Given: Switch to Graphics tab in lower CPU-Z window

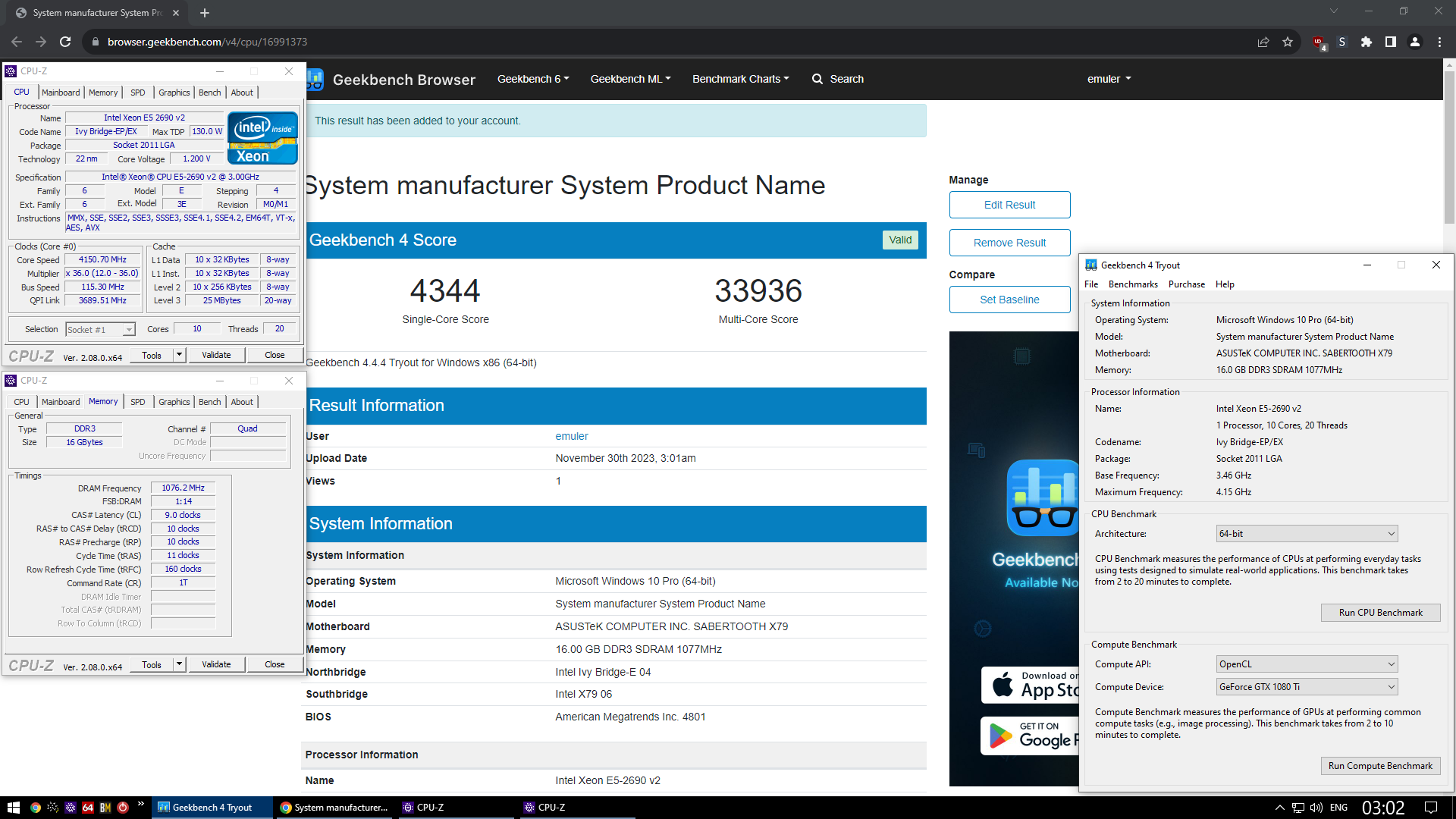Looking at the screenshot, I should pos(174,402).
